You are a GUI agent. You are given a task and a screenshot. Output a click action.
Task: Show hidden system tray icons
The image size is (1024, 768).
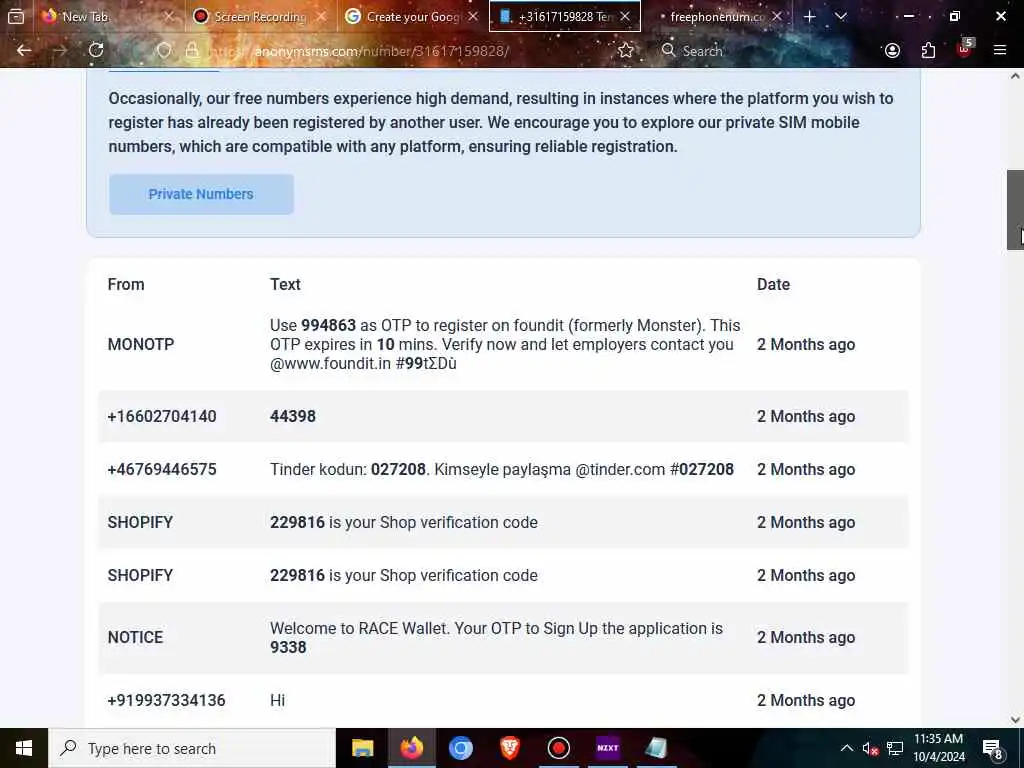click(x=846, y=748)
